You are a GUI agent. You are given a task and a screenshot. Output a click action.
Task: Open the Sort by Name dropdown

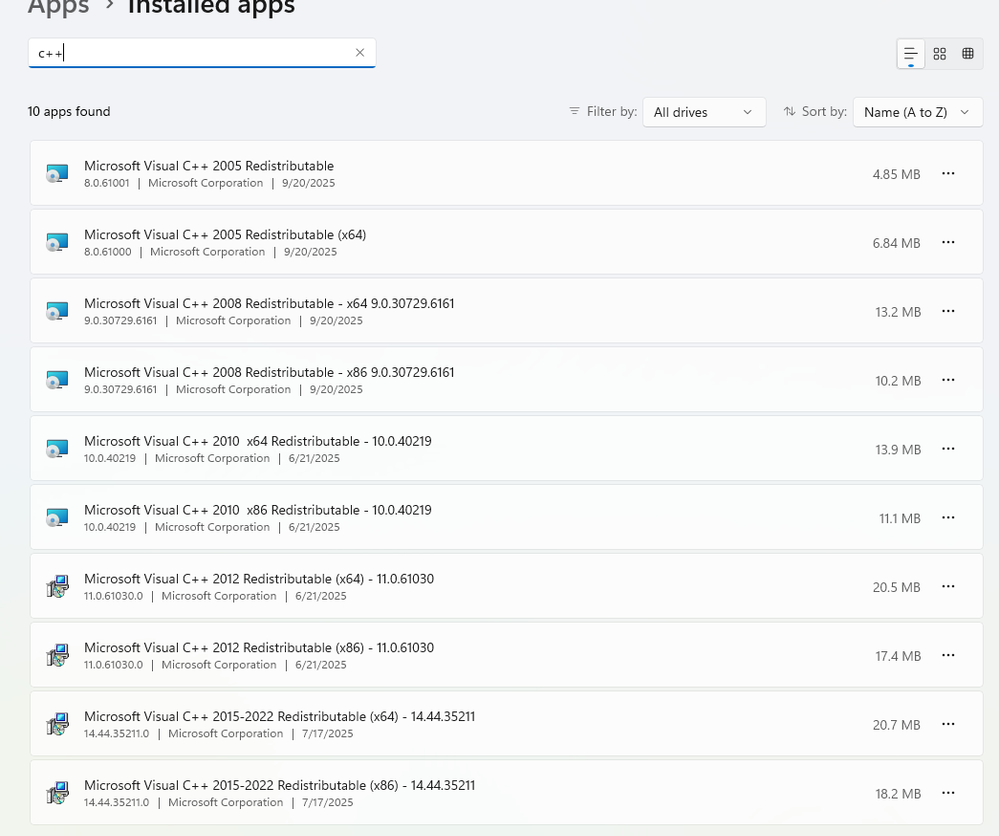(916, 112)
